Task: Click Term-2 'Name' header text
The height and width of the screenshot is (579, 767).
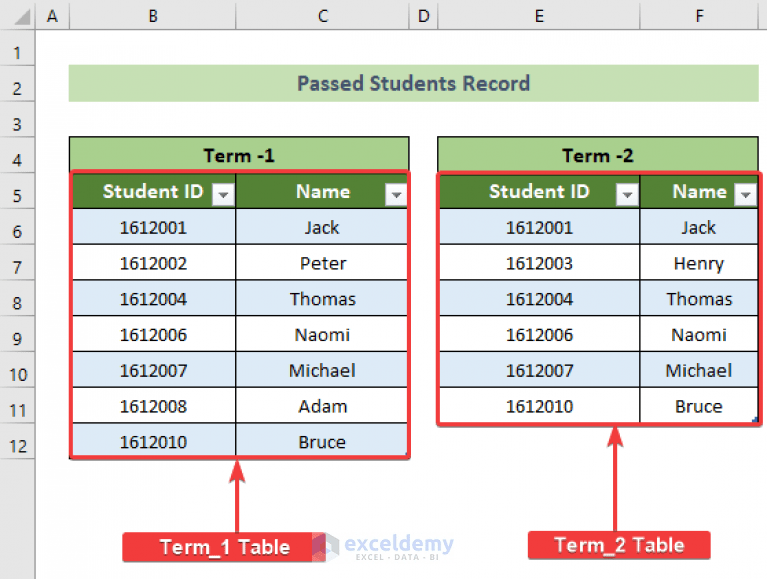Action: pyautogui.click(x=699, y=191)
